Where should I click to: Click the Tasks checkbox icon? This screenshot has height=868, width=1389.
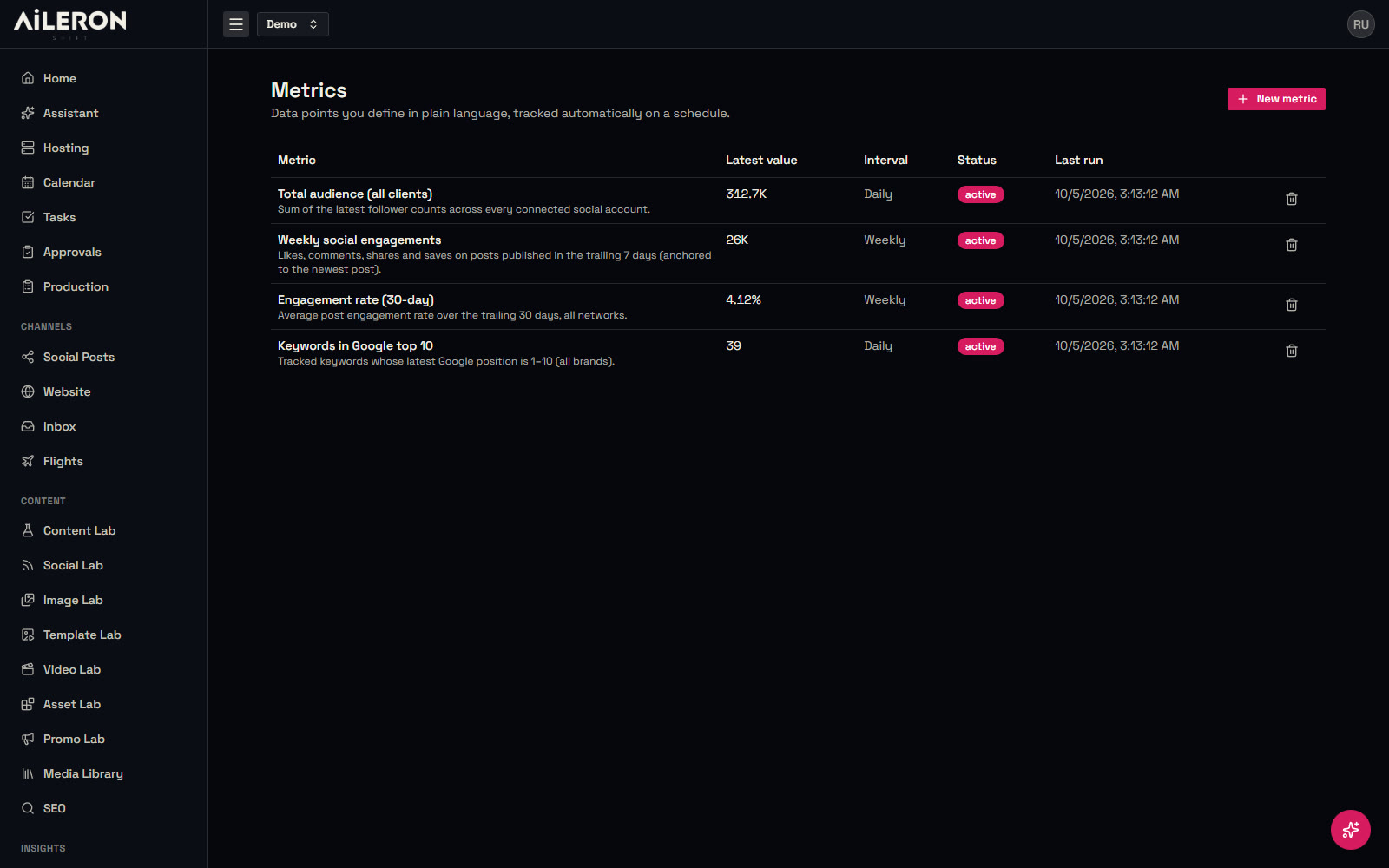tap(28, 217)
